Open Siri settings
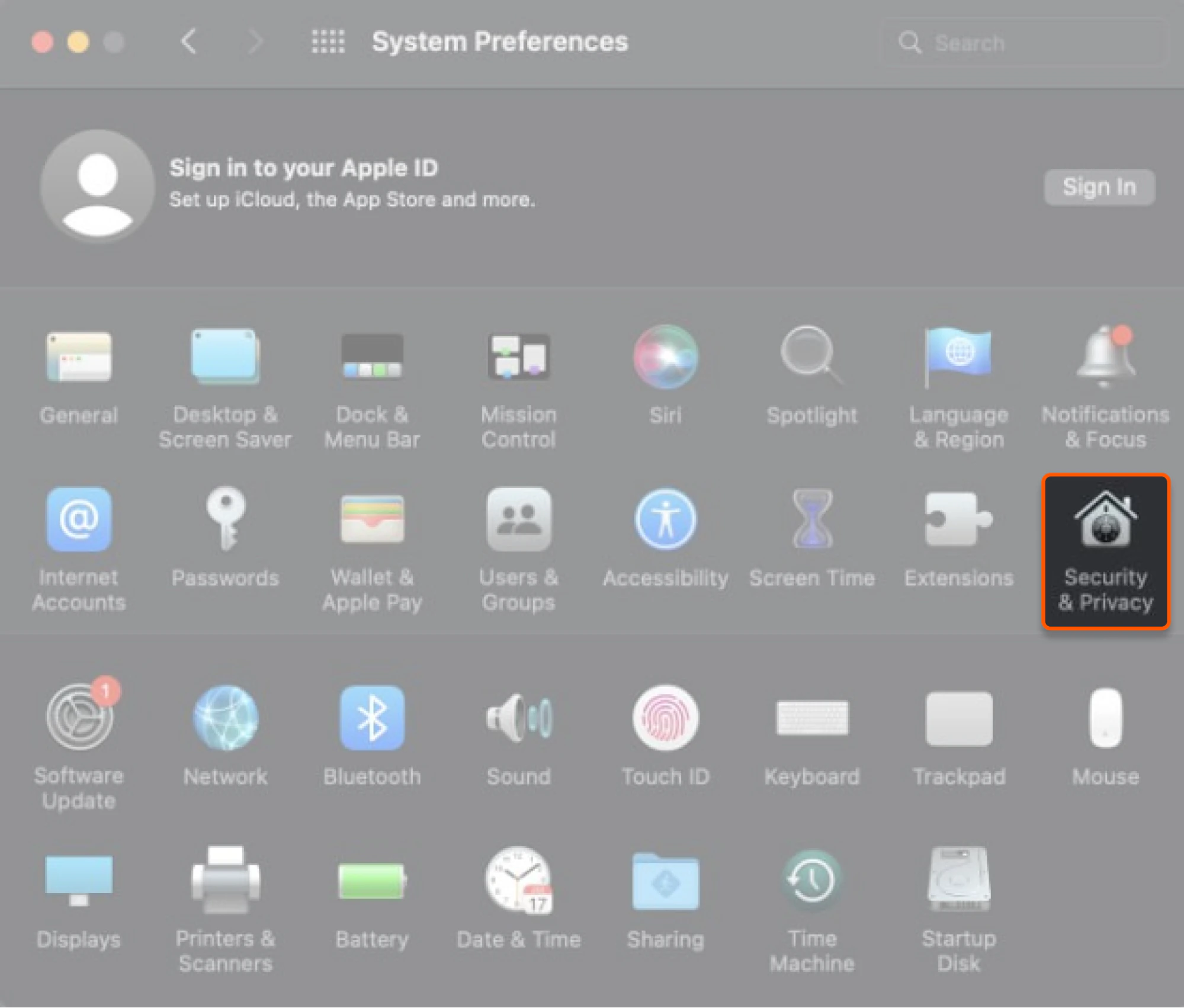 pos(665,379)
